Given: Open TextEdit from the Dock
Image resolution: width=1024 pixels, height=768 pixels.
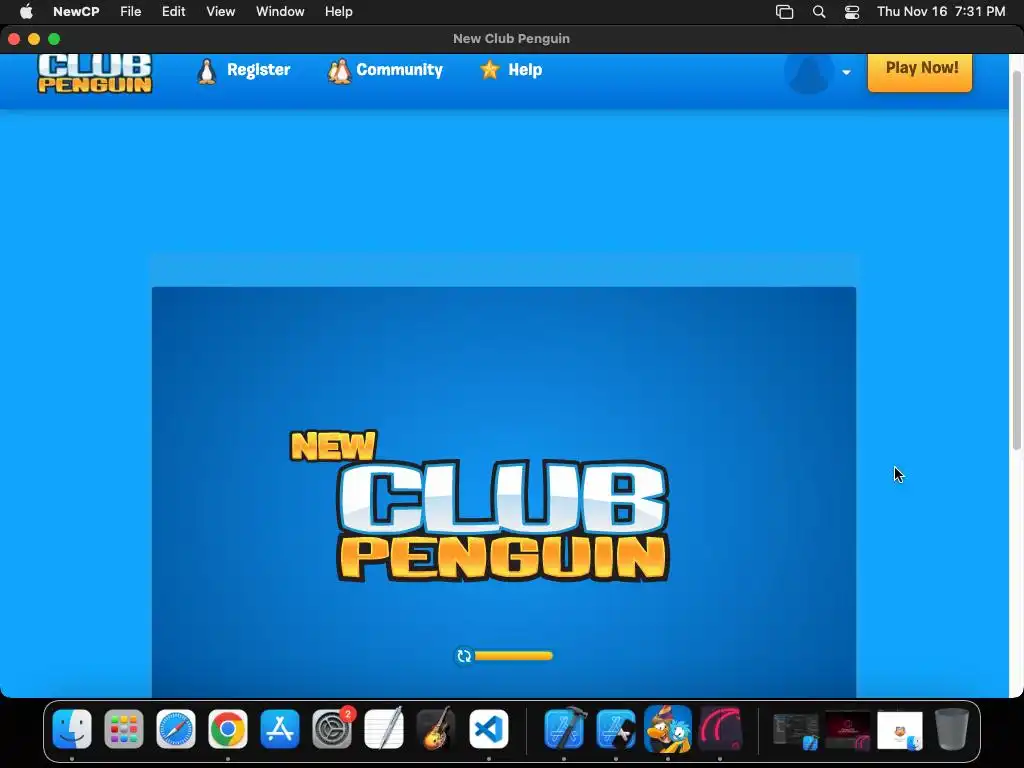Looking at the screenshot, I should coord(384,729).
